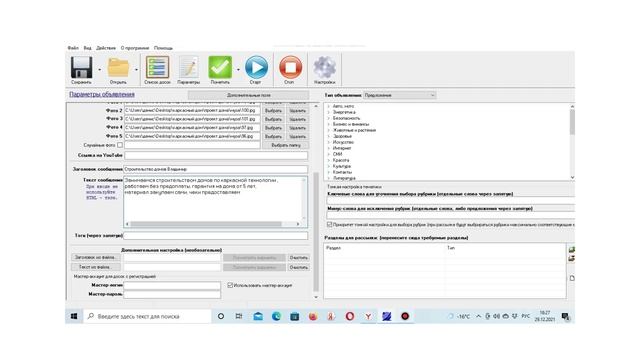Start posting with the blue play icon
Image resolution: width=640 pixels, height=360 pixels.
[256, 67]
